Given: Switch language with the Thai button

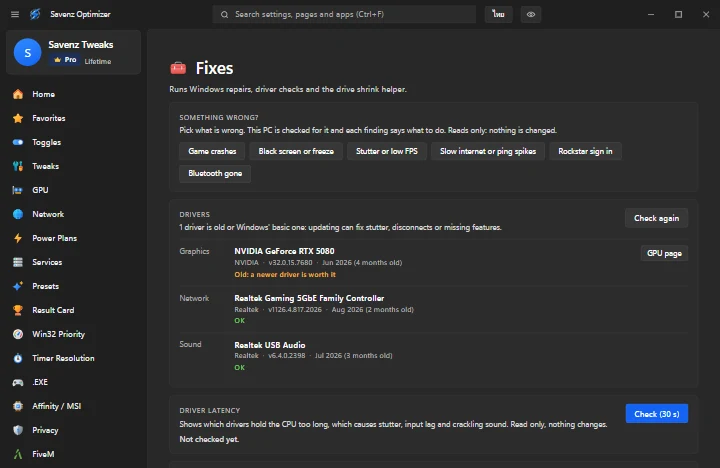Looking at the screenshot, I should click(499, 14).
